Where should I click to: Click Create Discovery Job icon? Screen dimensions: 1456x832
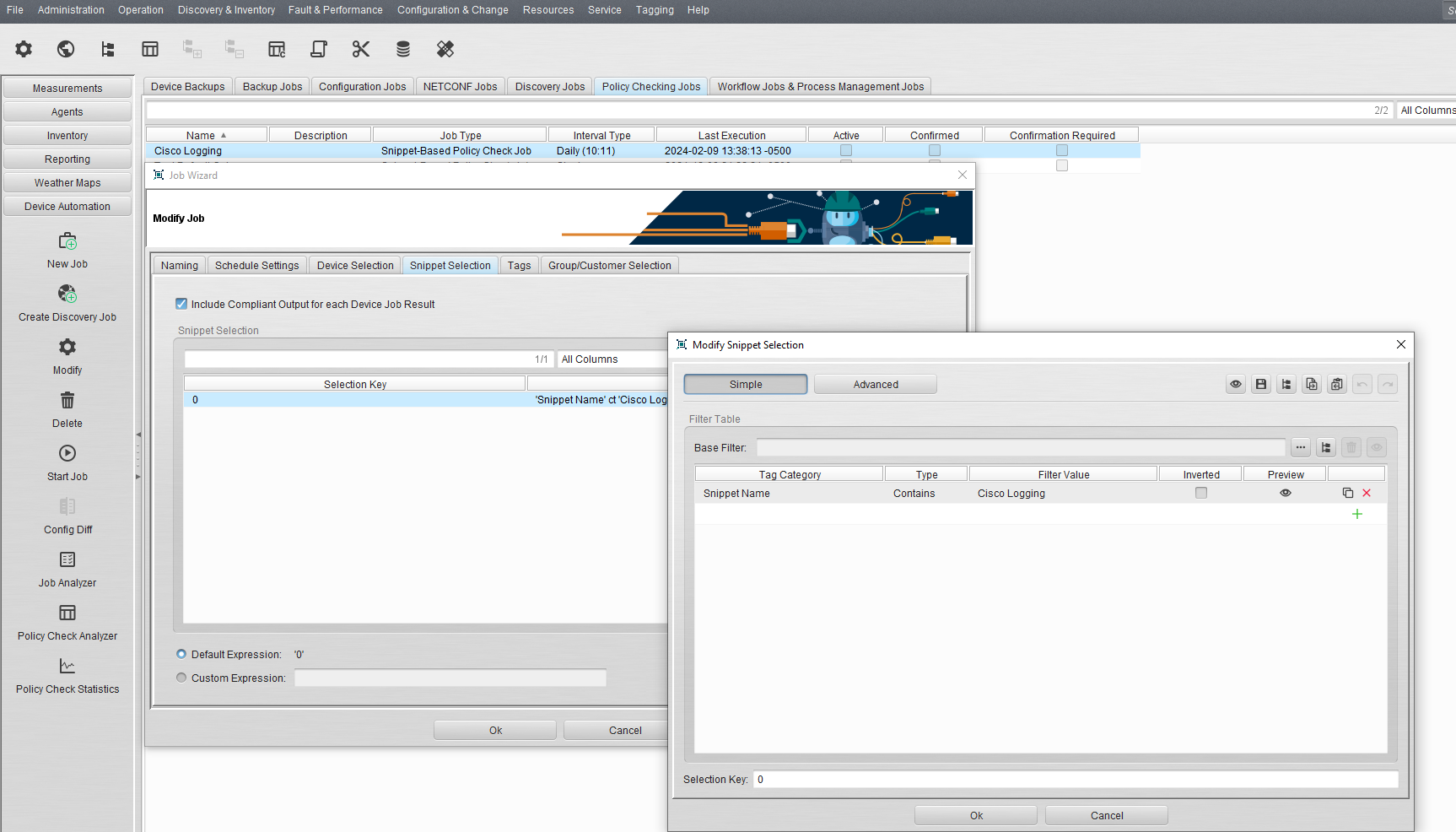tap(67, 294)
